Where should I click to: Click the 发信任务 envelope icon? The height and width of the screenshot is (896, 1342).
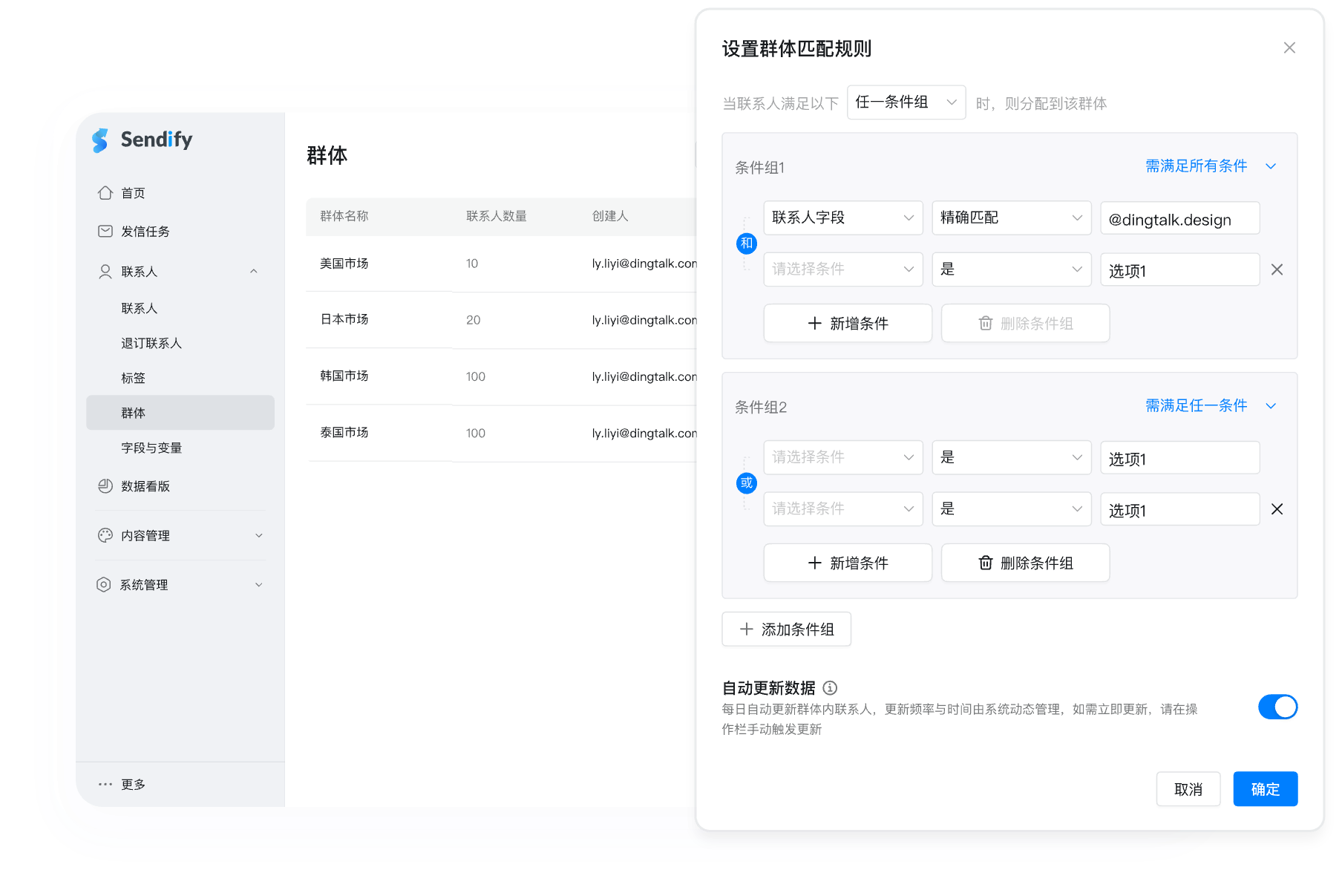105,231
